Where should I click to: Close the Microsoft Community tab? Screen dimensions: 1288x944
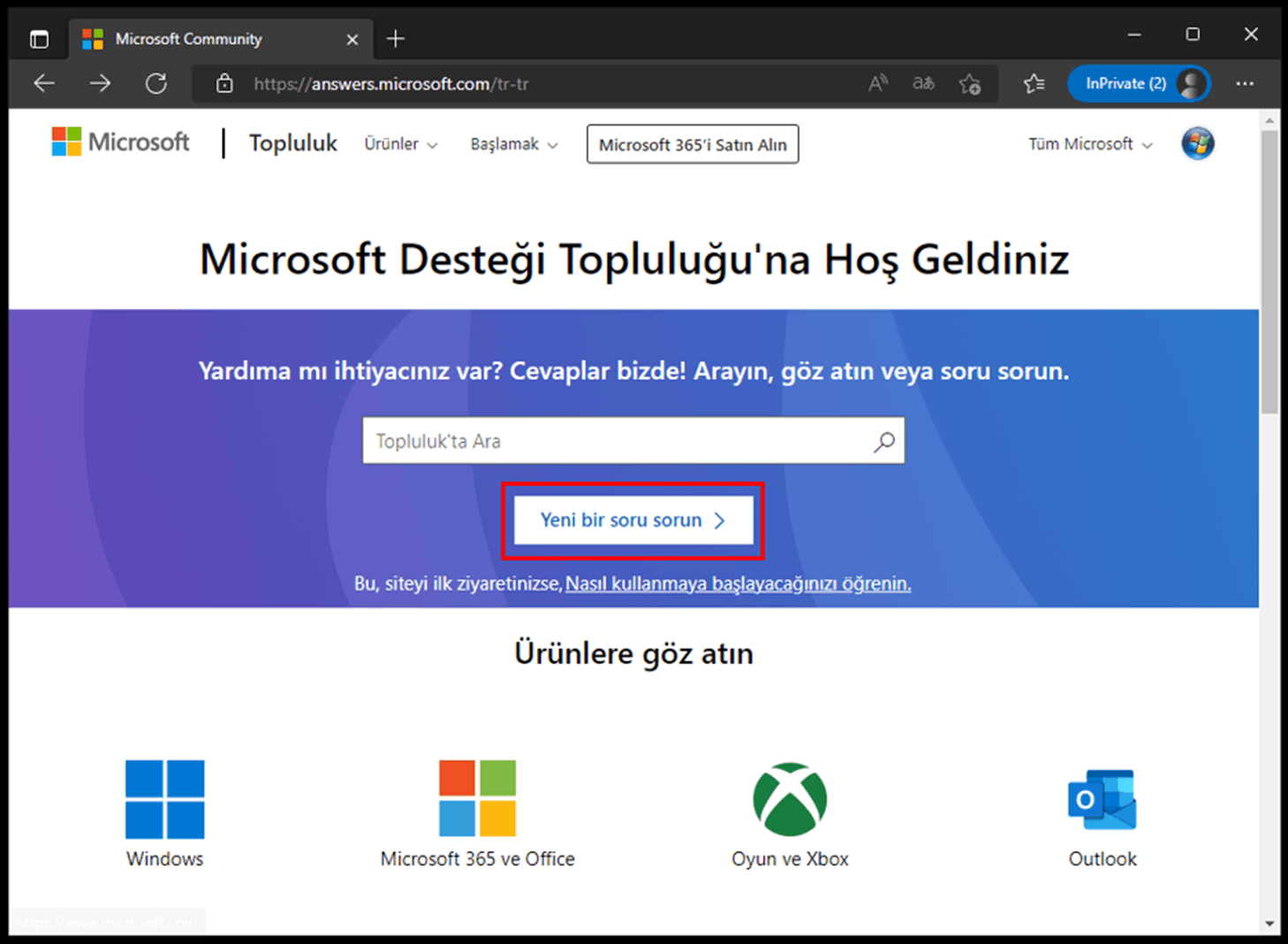pyautogui.click(x=352, y=40)
